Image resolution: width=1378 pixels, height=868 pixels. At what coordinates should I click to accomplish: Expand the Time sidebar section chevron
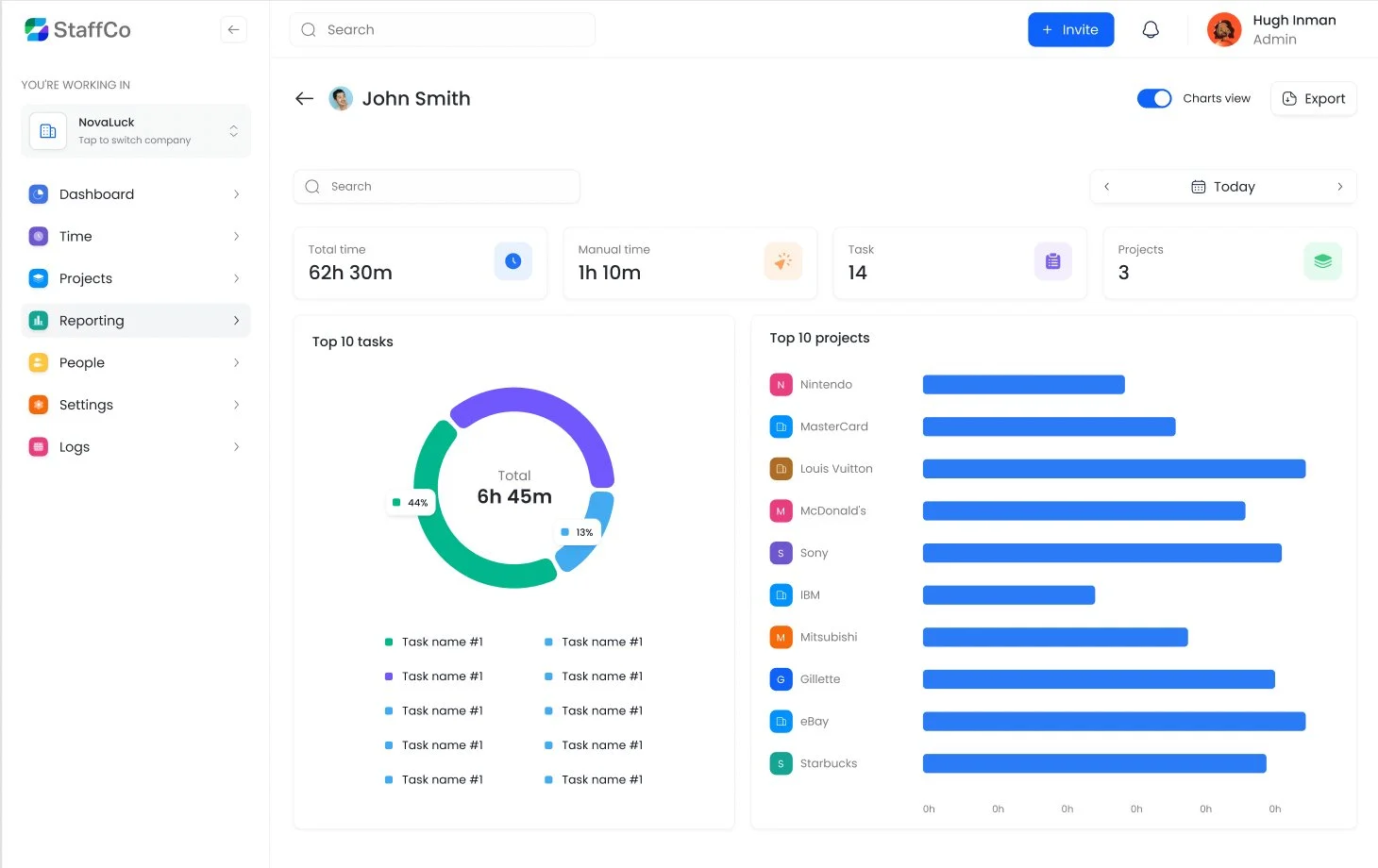tap(236, 236)
